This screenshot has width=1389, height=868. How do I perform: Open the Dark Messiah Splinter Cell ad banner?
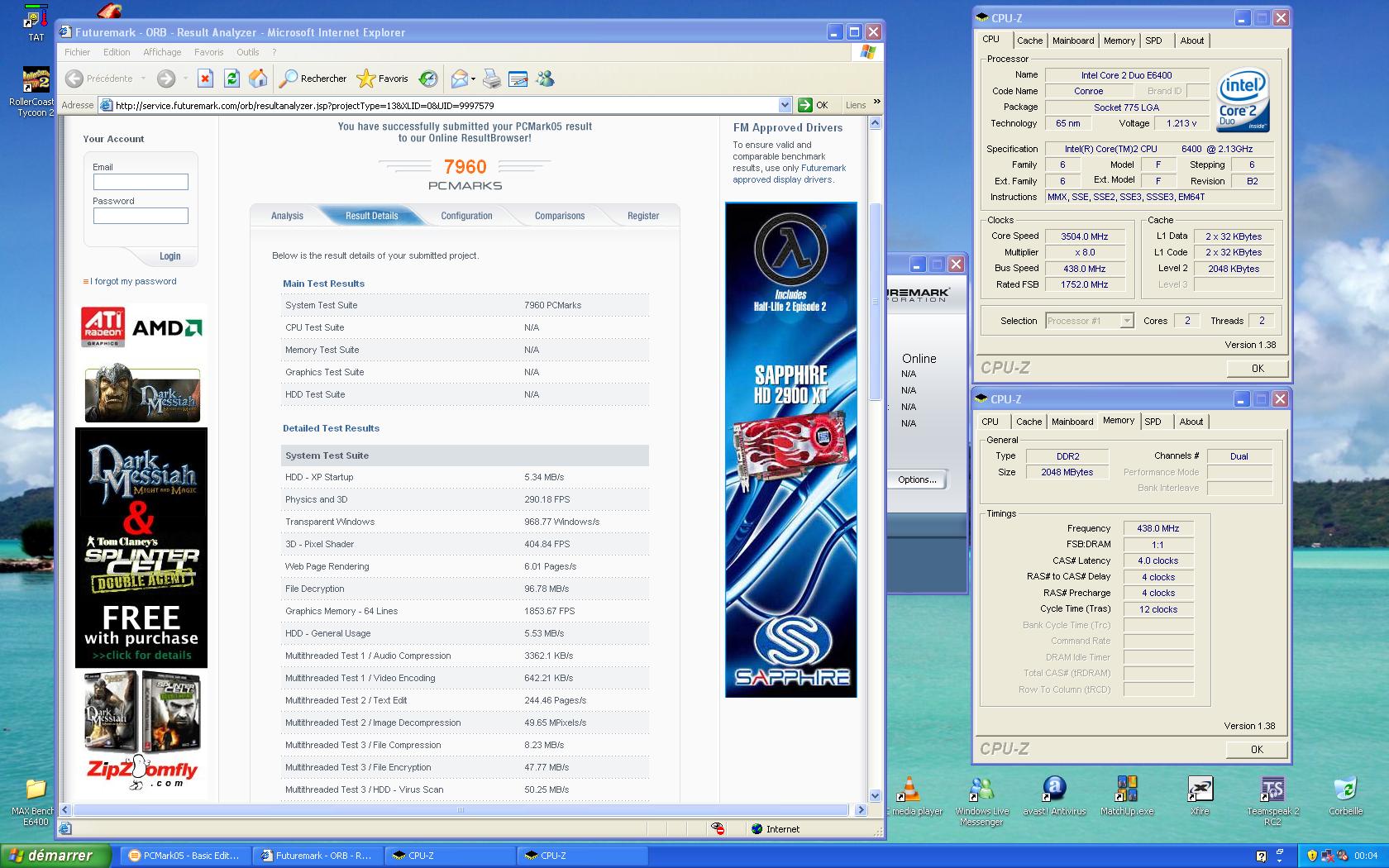pos(141,547)
